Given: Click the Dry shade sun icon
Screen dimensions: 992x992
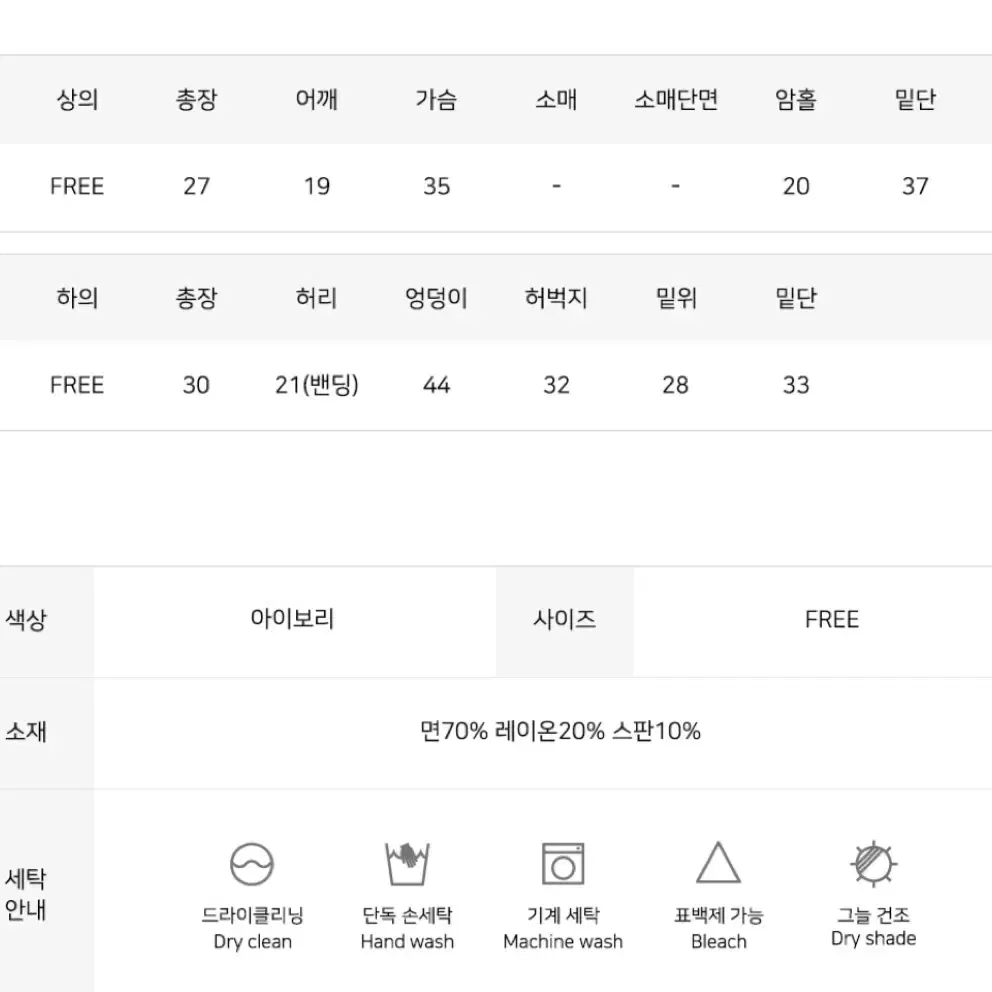Looking at the screenshot, I should pos(873,863).
